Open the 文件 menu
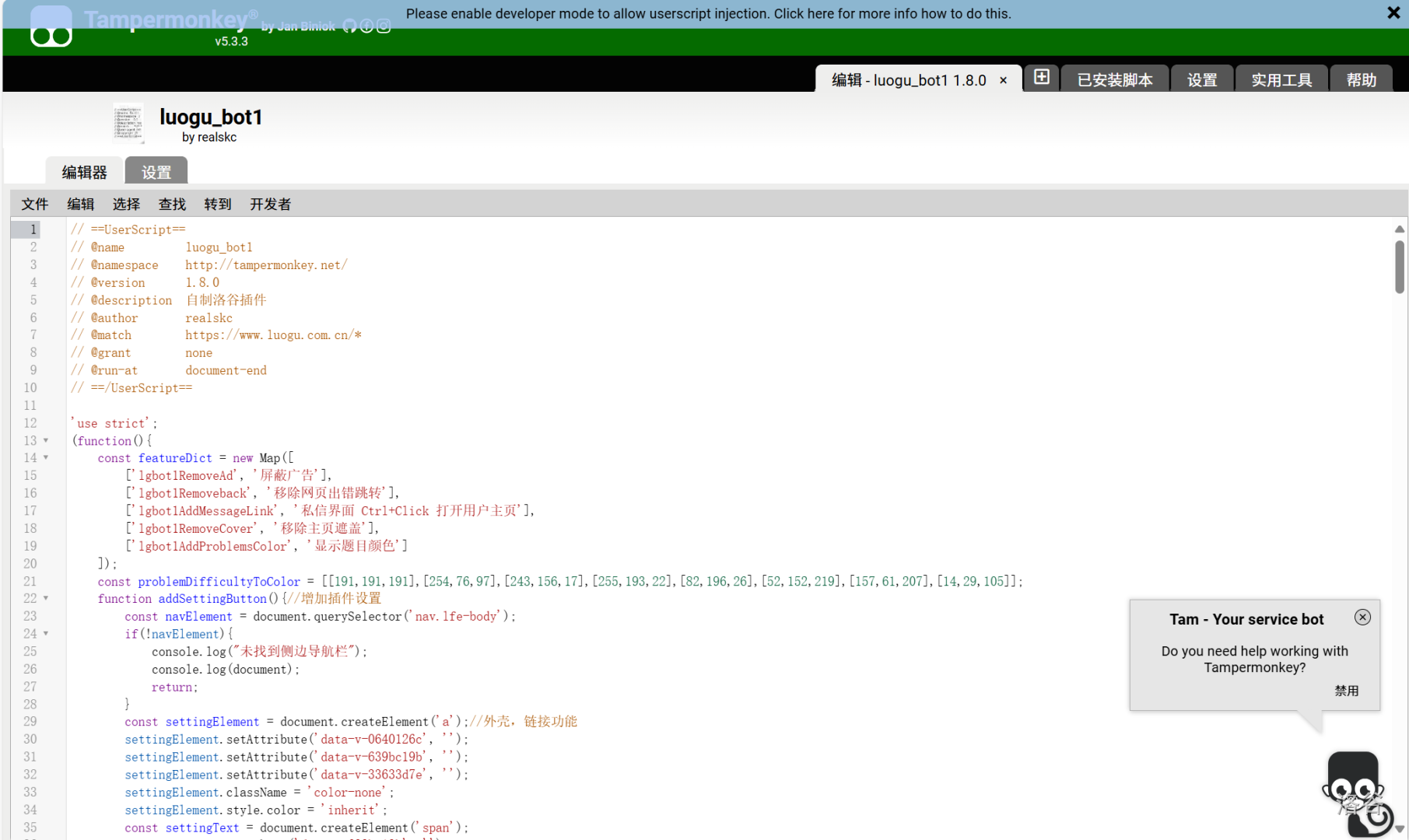 click(x=35, y=204)
